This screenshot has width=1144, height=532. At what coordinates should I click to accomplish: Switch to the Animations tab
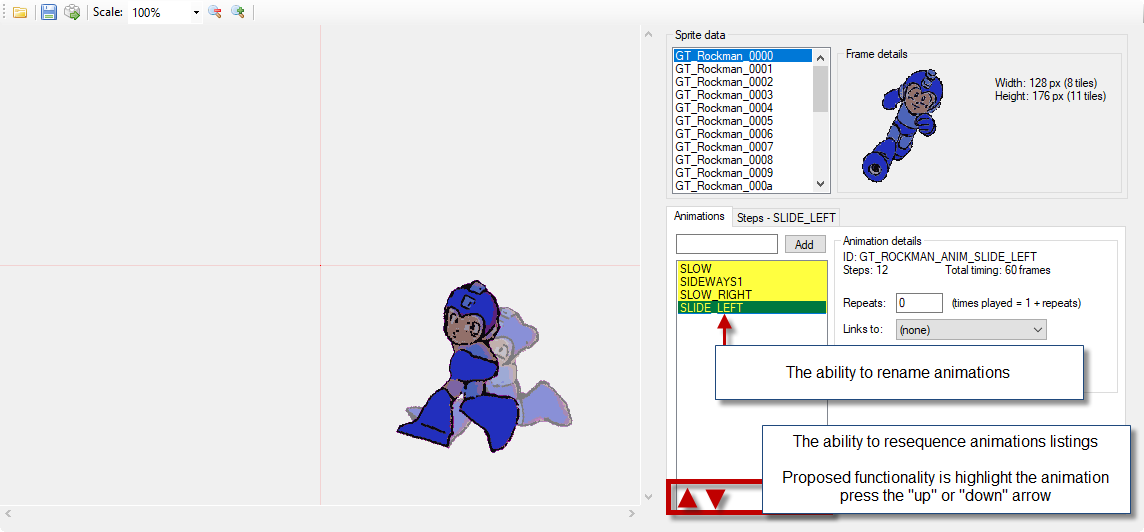pyautogui.click(x=699, y=216)
